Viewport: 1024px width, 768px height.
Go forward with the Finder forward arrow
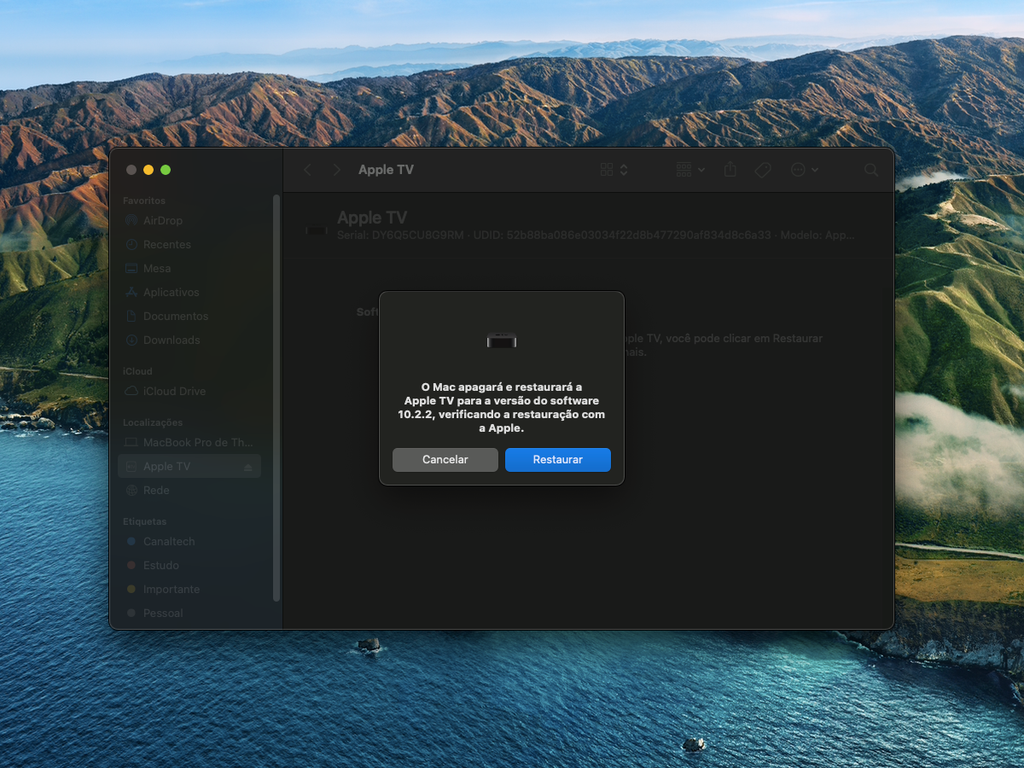tap(336, 170)
